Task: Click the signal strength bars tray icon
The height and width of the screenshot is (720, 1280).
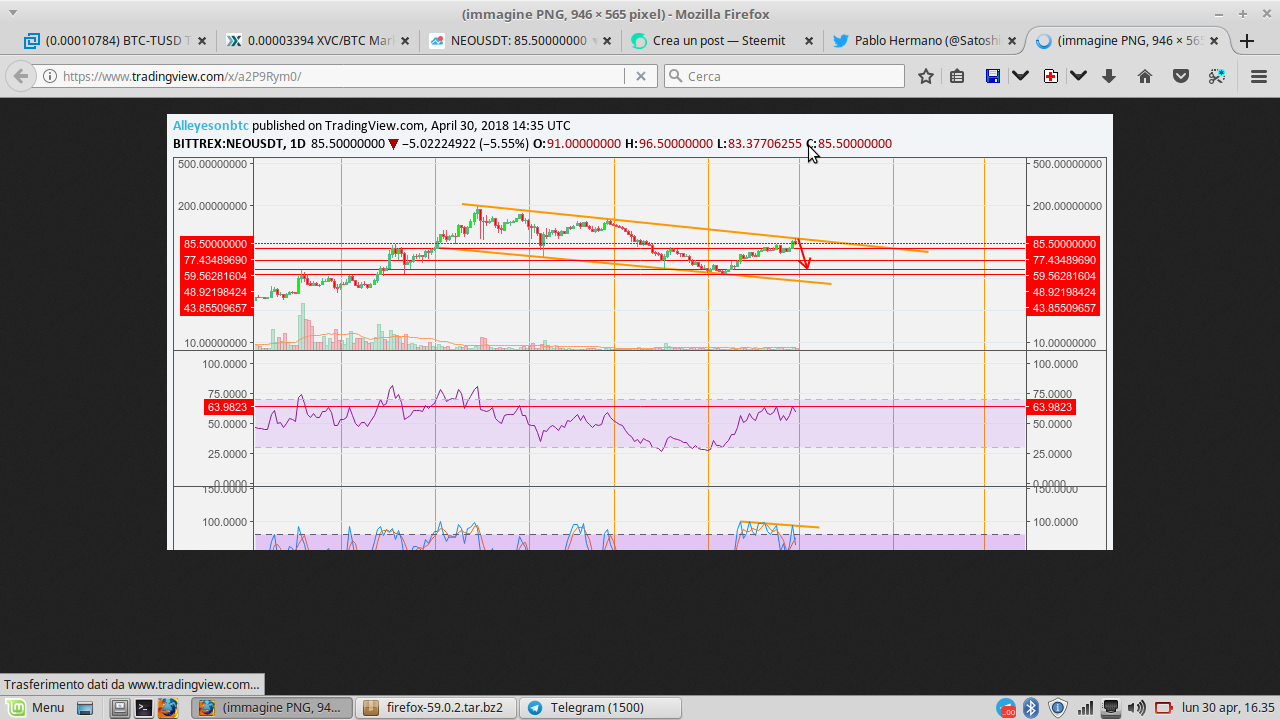Action: tap(1085, 708)
